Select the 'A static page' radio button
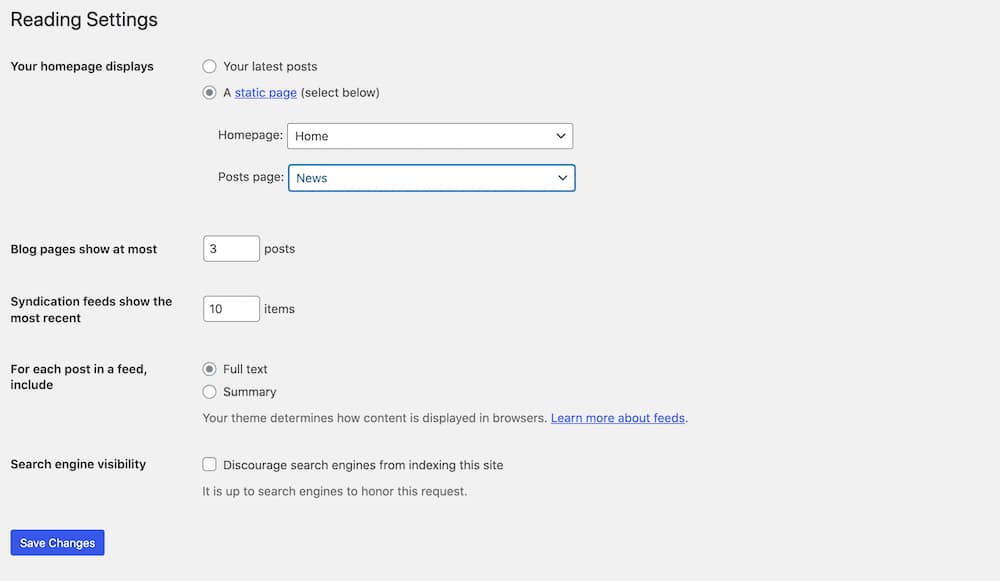 coord(209,91)
